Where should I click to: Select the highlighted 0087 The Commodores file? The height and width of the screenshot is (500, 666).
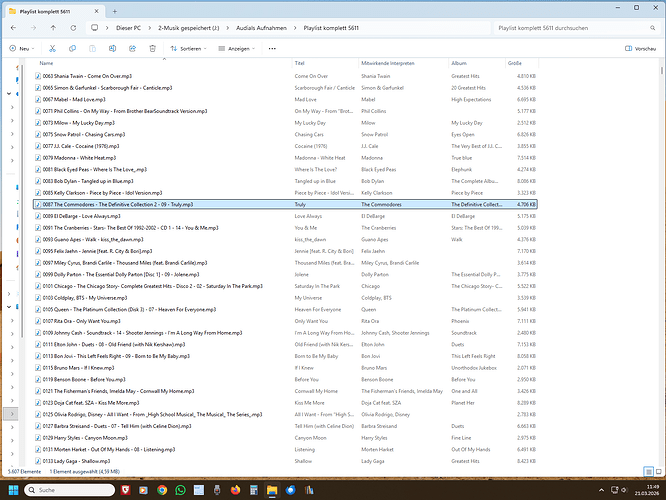pyautogui.click(x=285, y=204)
